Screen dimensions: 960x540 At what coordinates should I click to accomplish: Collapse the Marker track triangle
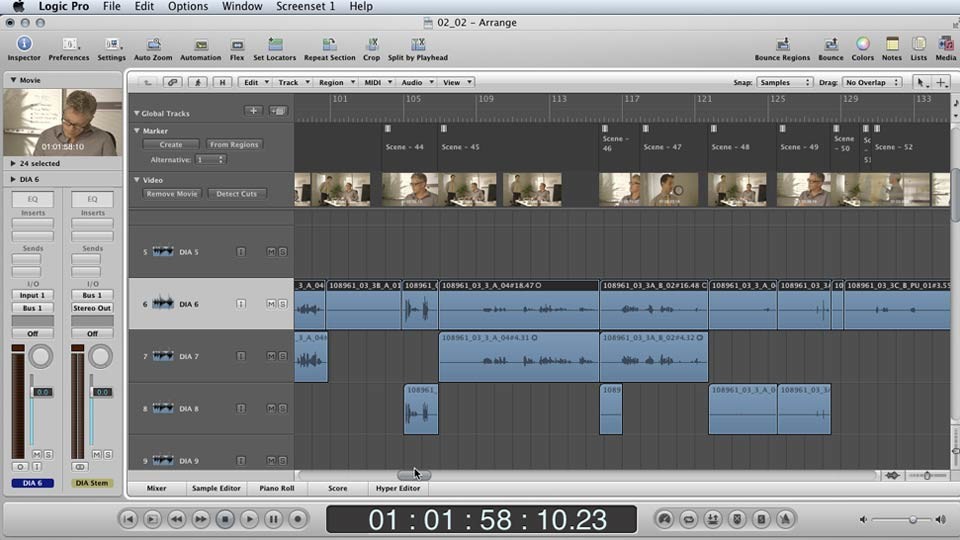[x=137, y=130]
